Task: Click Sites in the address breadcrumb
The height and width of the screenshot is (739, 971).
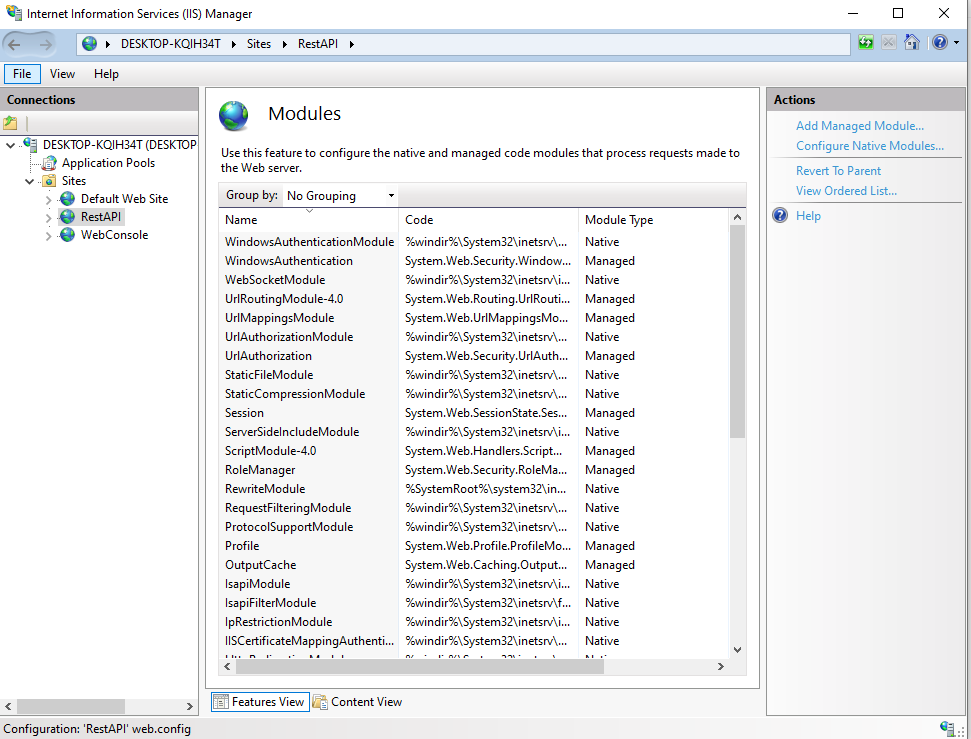Action: [259, 44]
